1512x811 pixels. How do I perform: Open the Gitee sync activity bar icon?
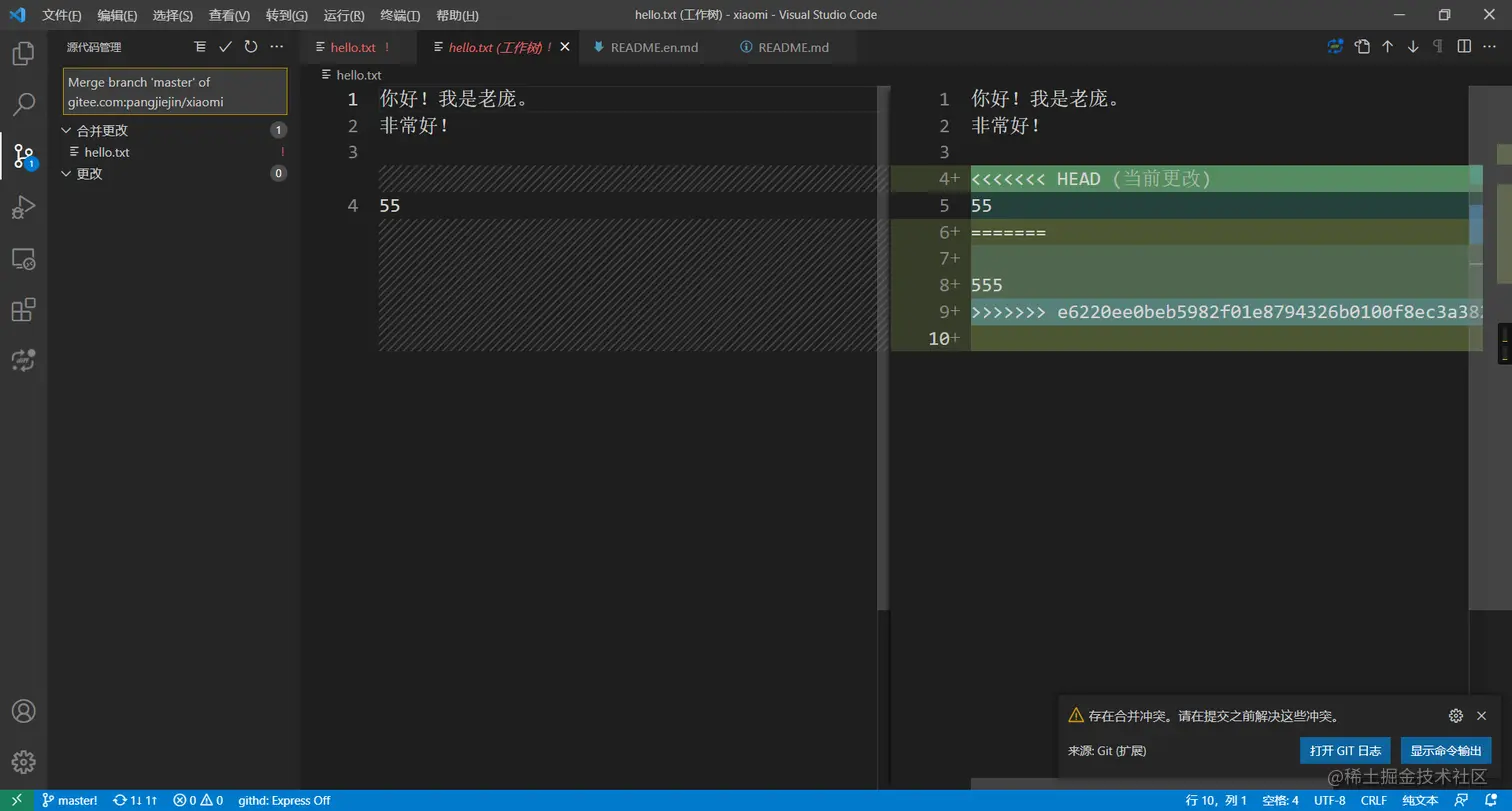23,360
